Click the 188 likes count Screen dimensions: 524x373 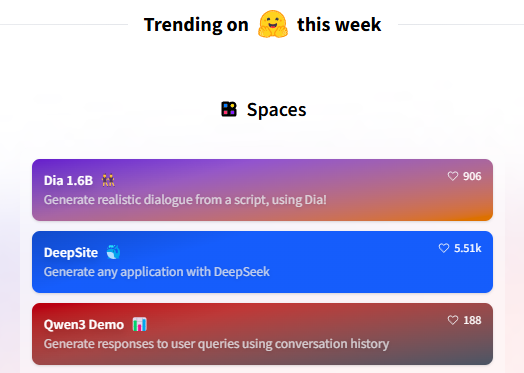(472, 320)
